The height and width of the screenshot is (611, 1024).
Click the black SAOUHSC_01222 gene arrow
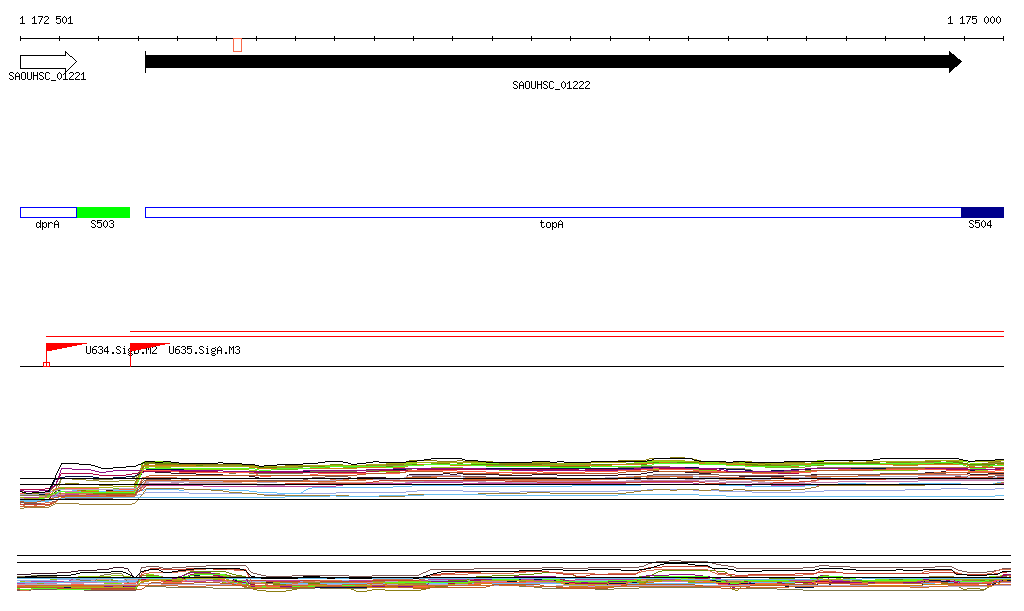[x=552, y=62]
